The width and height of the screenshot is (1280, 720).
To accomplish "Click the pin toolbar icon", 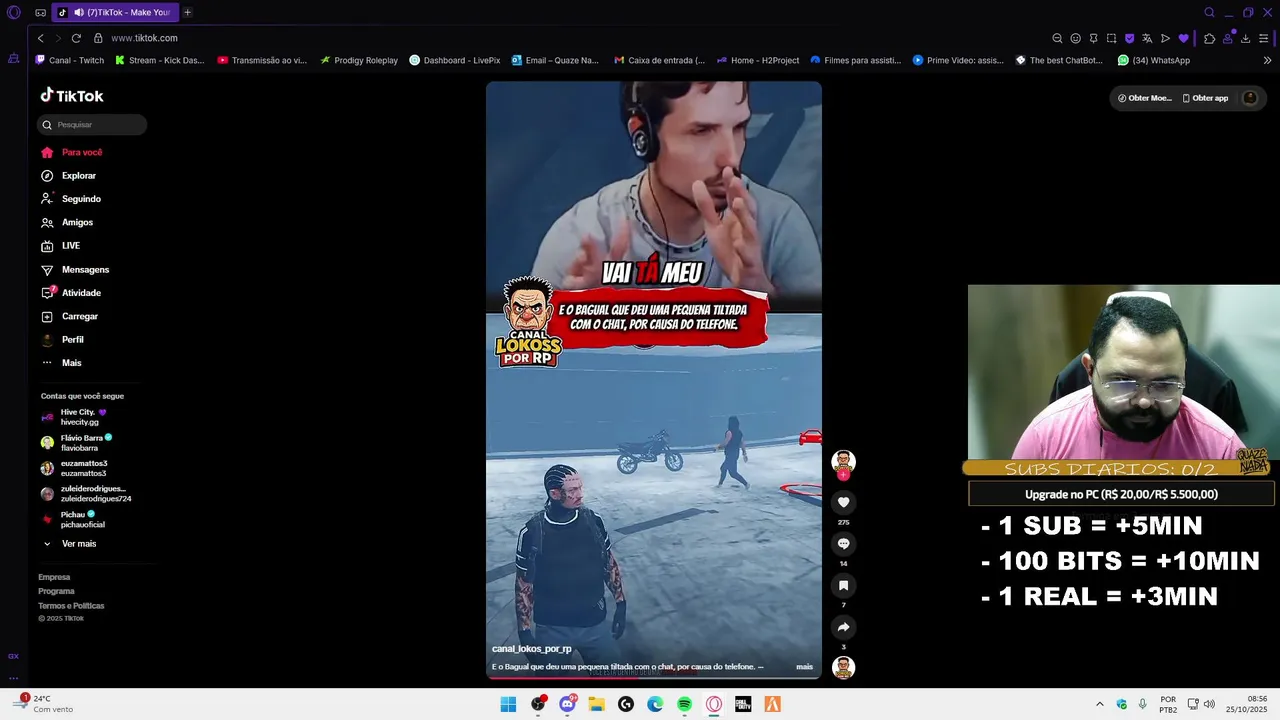I will click(x=1093, y=38).
